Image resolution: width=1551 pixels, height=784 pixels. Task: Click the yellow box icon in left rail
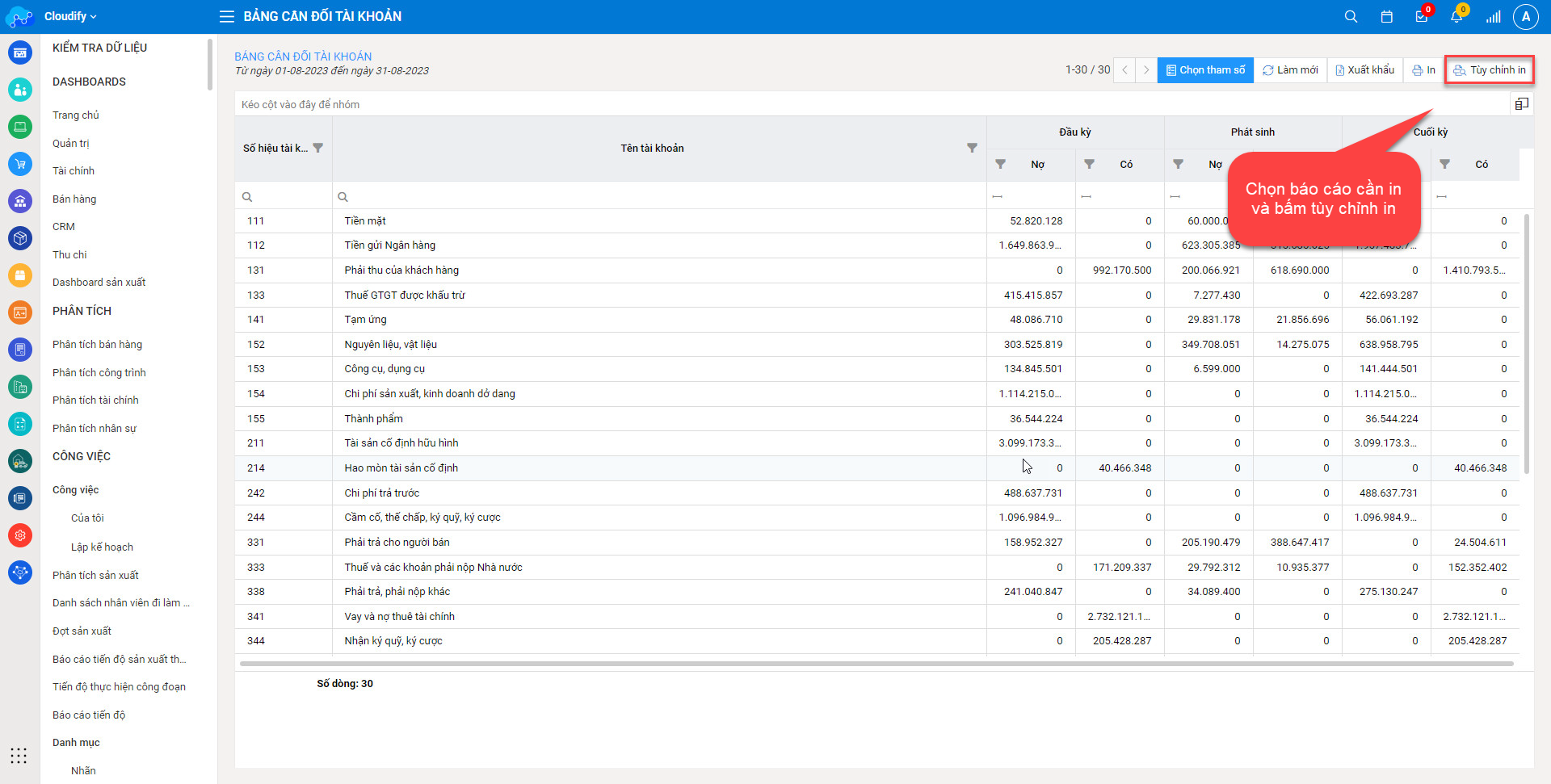coord(20,275)
